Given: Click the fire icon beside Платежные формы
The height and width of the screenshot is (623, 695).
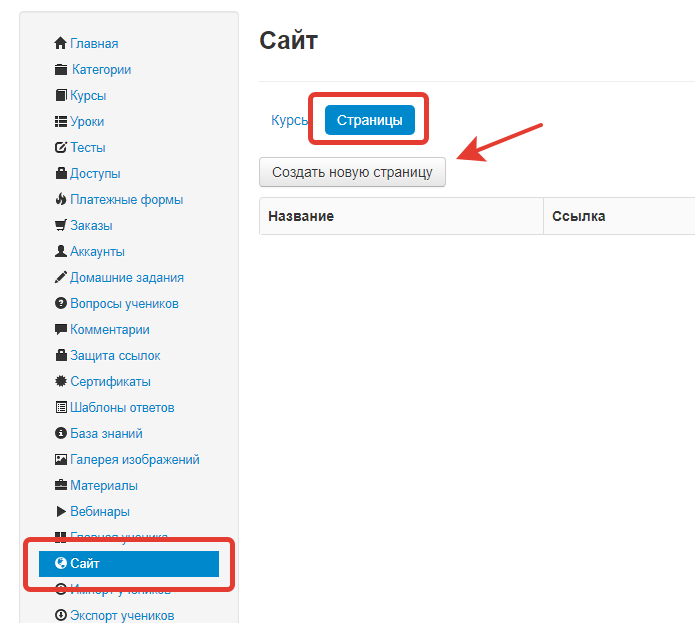Looking at the screenshot, I should tap(61, 199).
